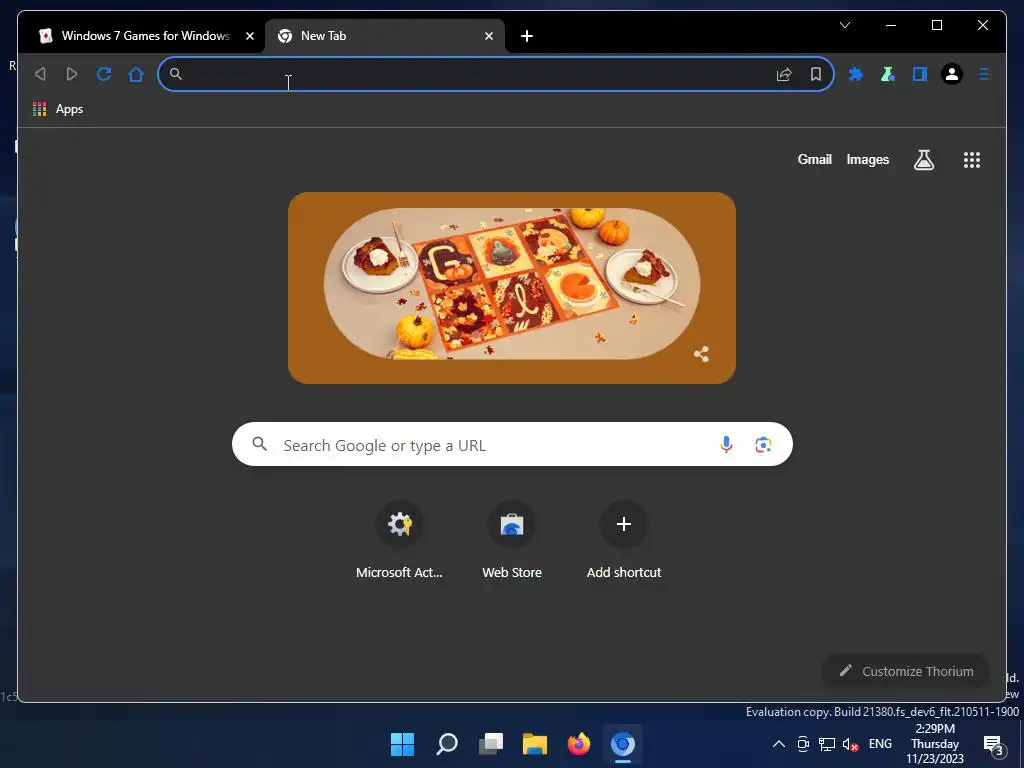
Task: Launch File Explorer from taskbar
Action: (x=535, y=744)
